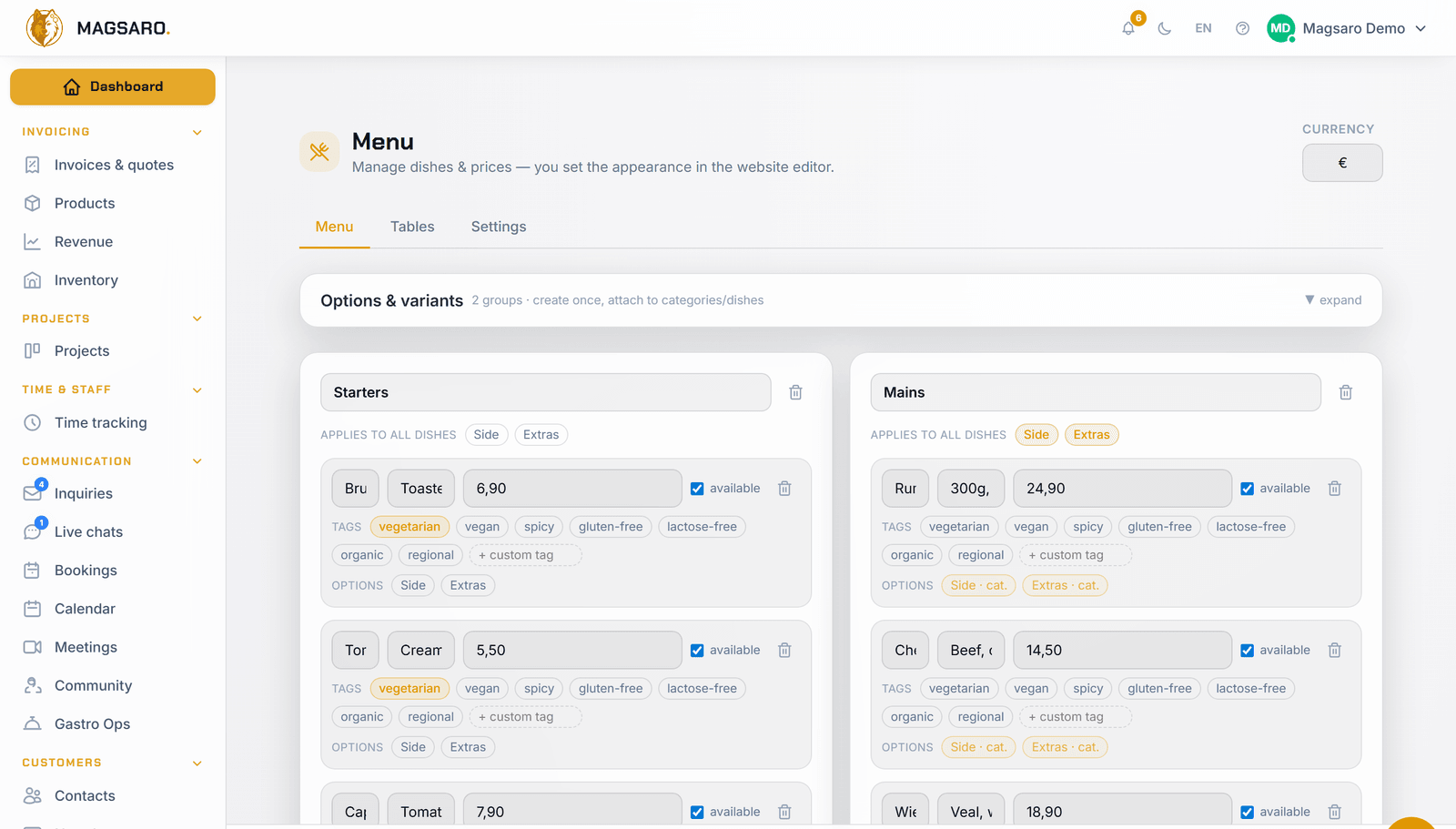Open Live chats in the sidebar
1456x829 pixels.
click(x=113, y=531)
